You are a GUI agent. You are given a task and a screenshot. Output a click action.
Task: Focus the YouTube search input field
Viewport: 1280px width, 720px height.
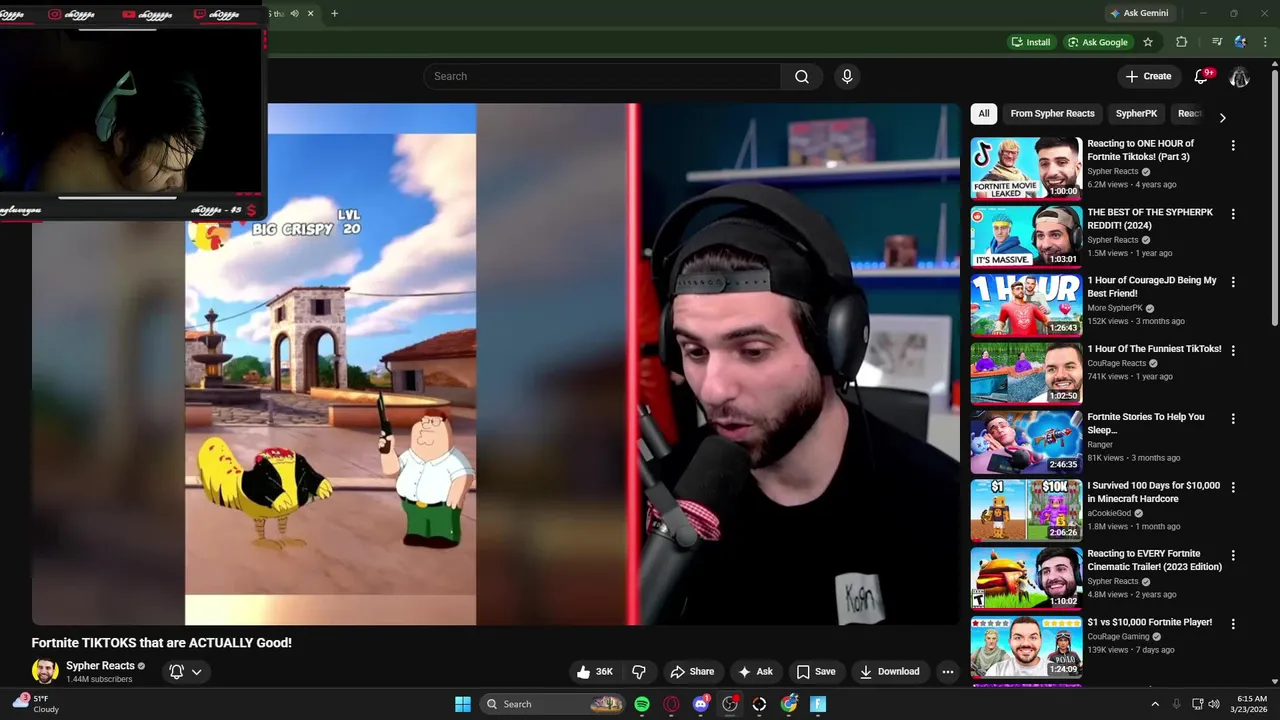602,77
